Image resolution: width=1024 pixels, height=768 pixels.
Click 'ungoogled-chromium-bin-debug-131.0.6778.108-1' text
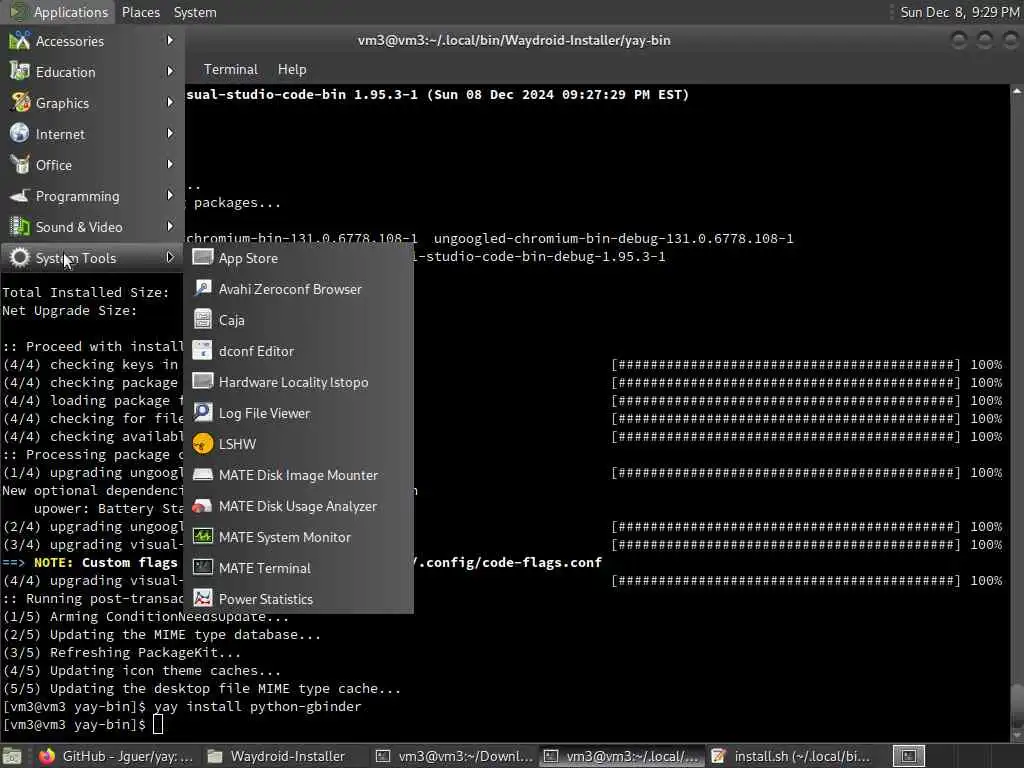614,238
